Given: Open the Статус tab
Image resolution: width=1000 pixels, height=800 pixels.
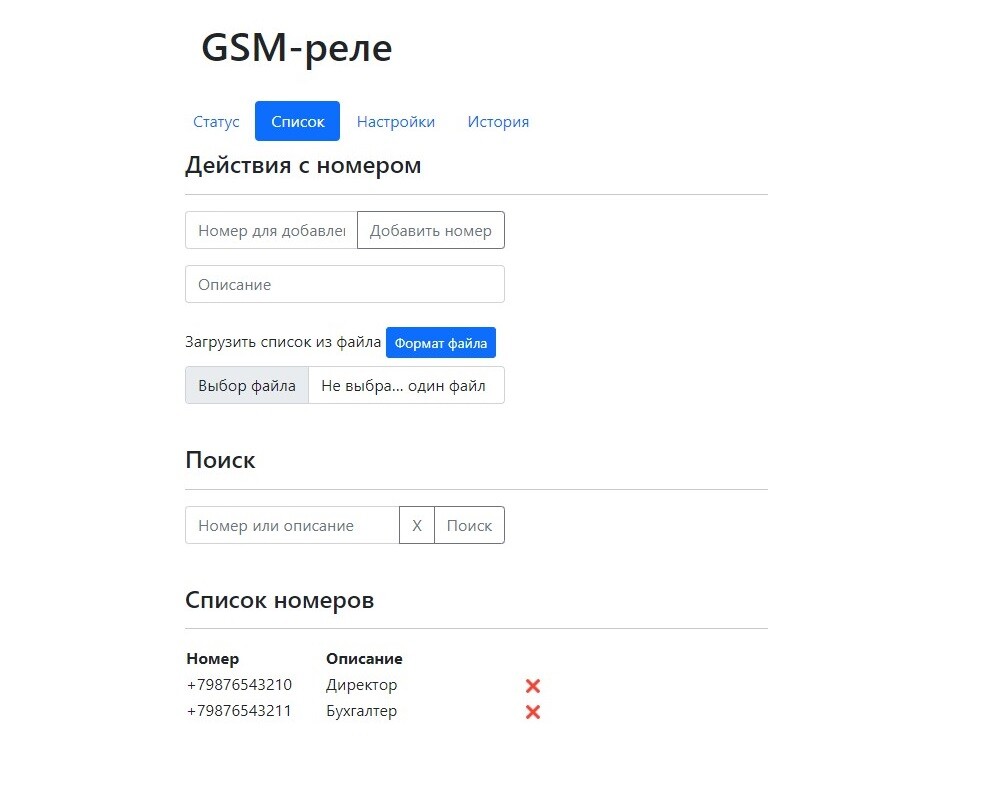Looking at the screenshot, I should 216,122.
